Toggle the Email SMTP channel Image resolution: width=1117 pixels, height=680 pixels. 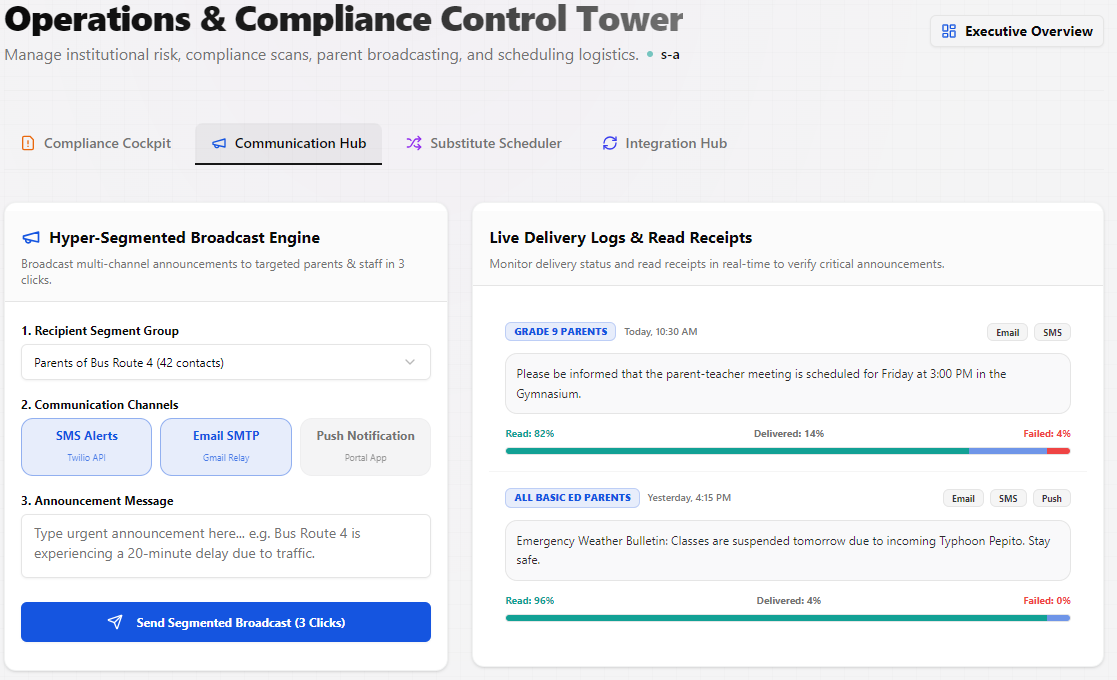tap(226, 446)
